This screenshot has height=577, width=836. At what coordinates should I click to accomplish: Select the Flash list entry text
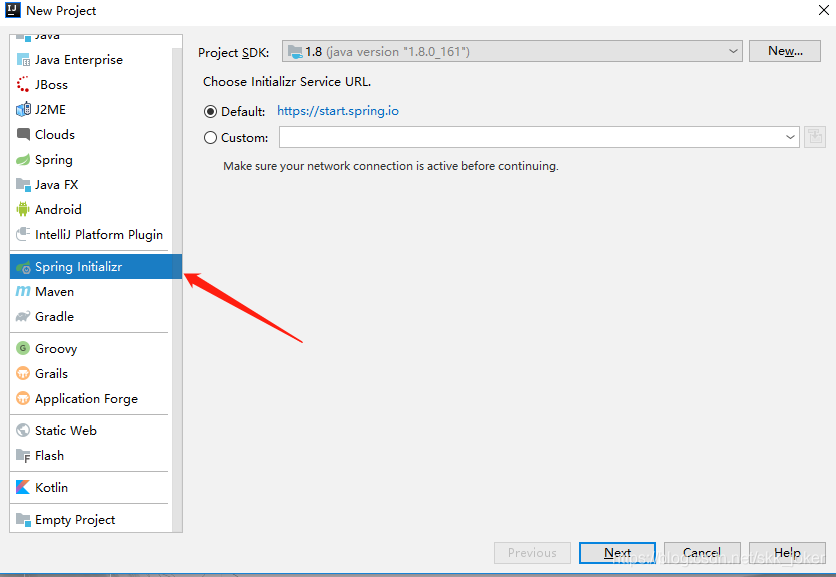pyautogui.click(x=50, y=455)
